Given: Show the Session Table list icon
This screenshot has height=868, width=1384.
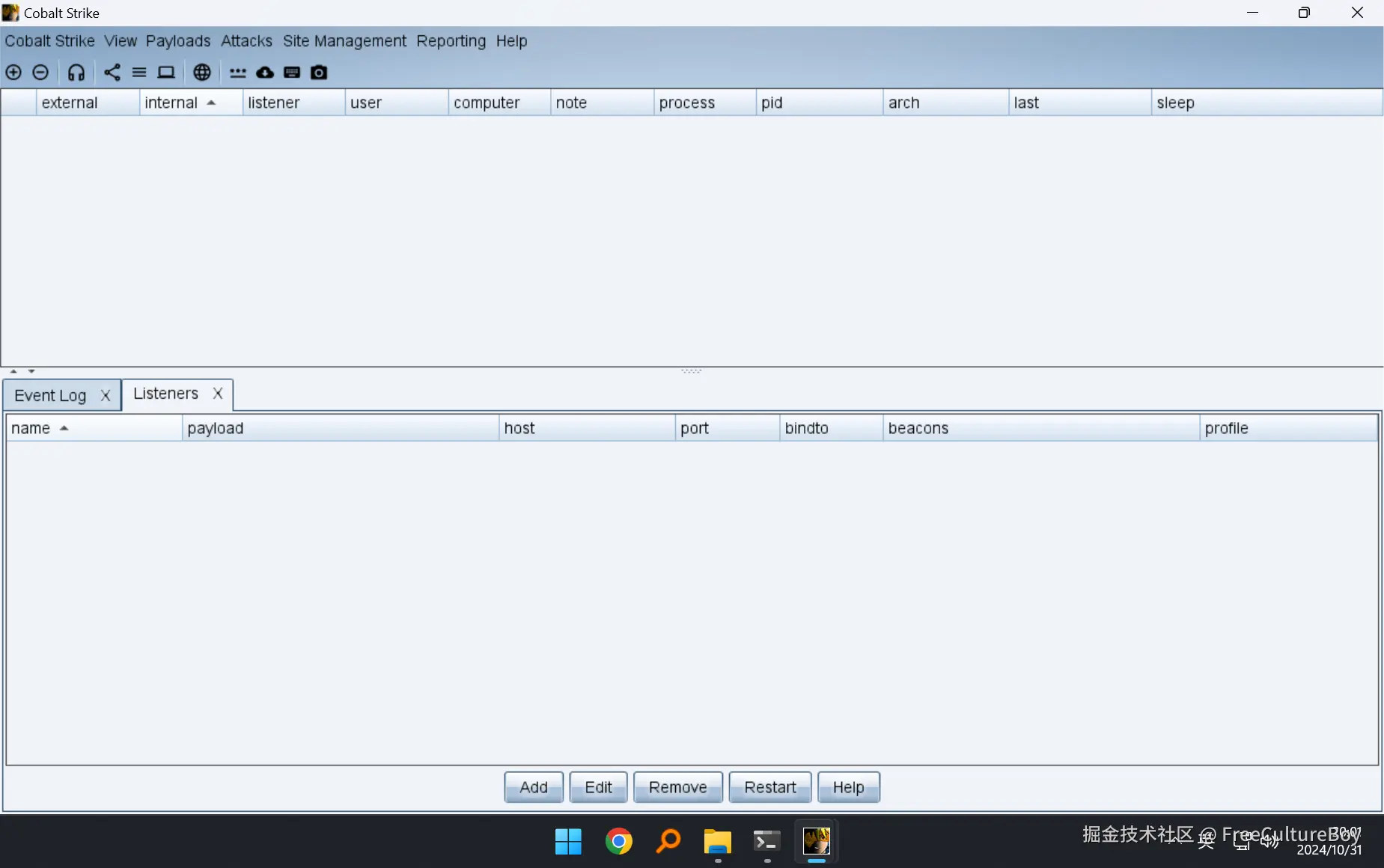Looking at the screenshot, I should [139, 73].
